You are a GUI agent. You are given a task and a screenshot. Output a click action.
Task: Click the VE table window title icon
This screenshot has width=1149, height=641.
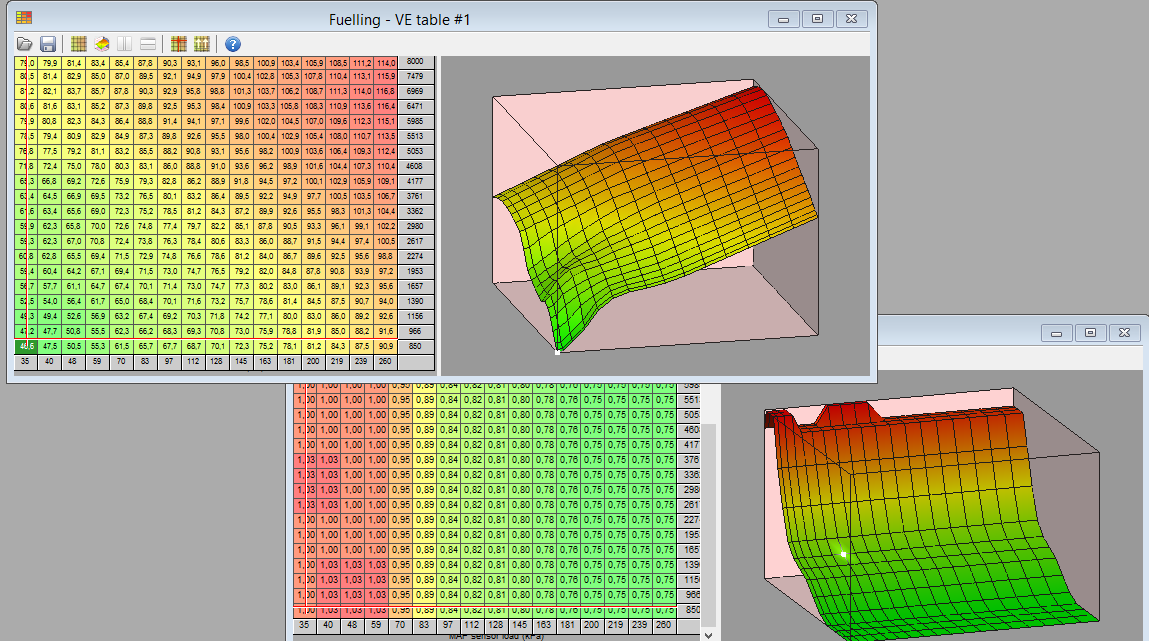pyautogui.click(x=24, y=18)
